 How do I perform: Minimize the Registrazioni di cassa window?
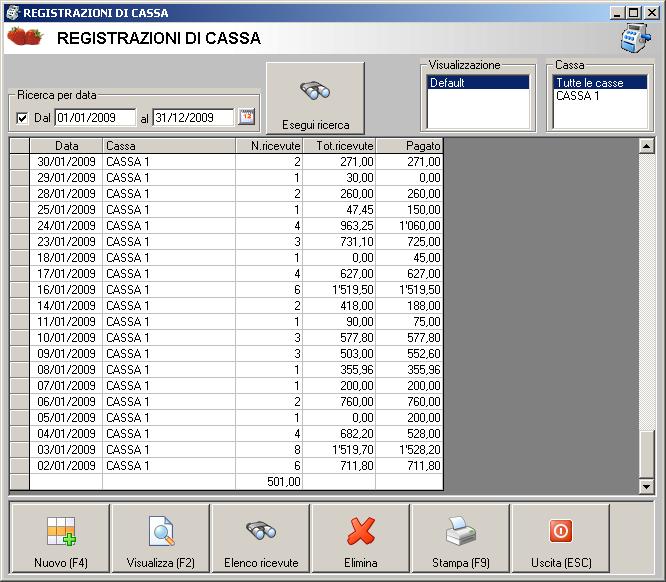618,13
